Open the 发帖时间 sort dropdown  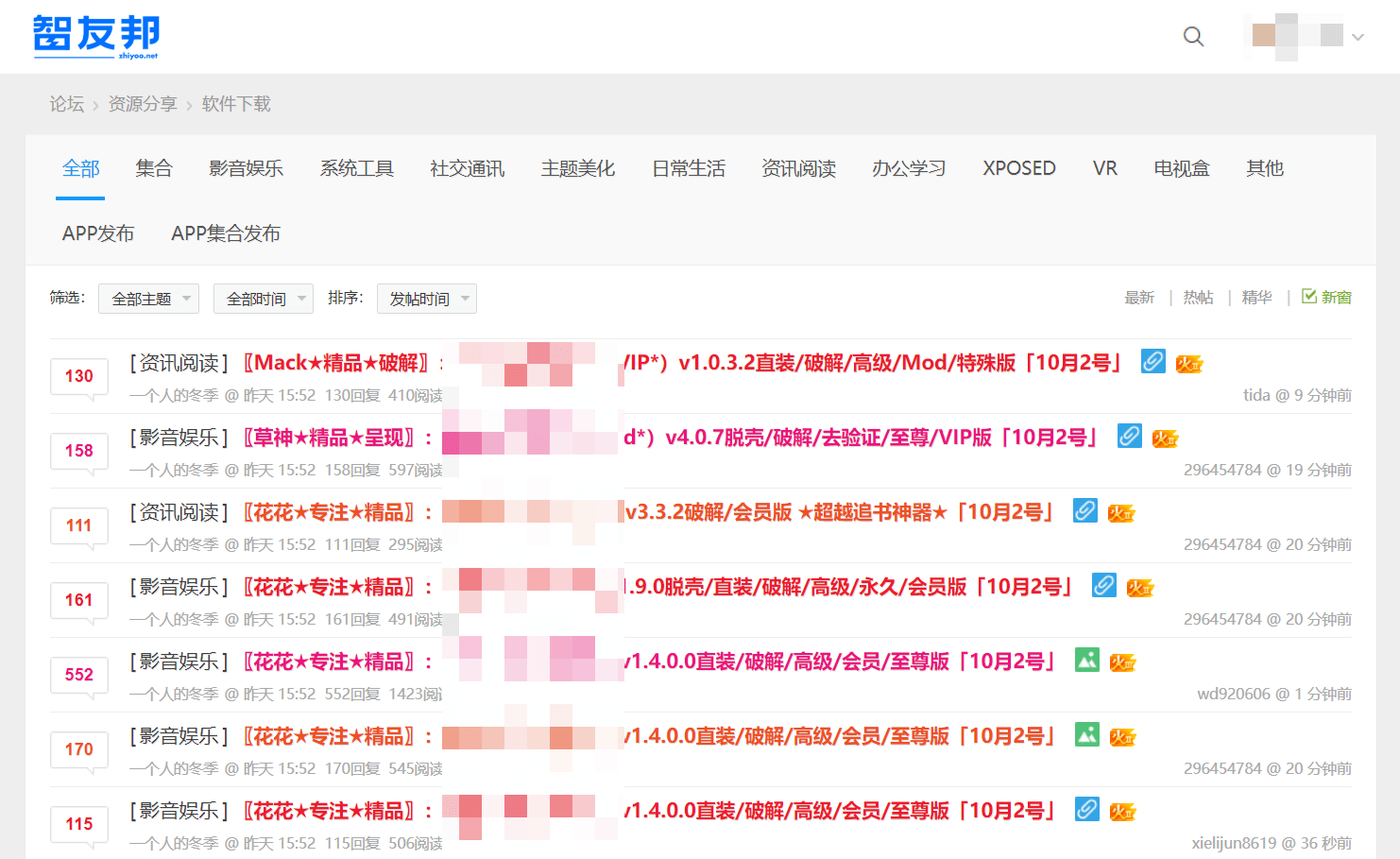click(x=426, y=299)
